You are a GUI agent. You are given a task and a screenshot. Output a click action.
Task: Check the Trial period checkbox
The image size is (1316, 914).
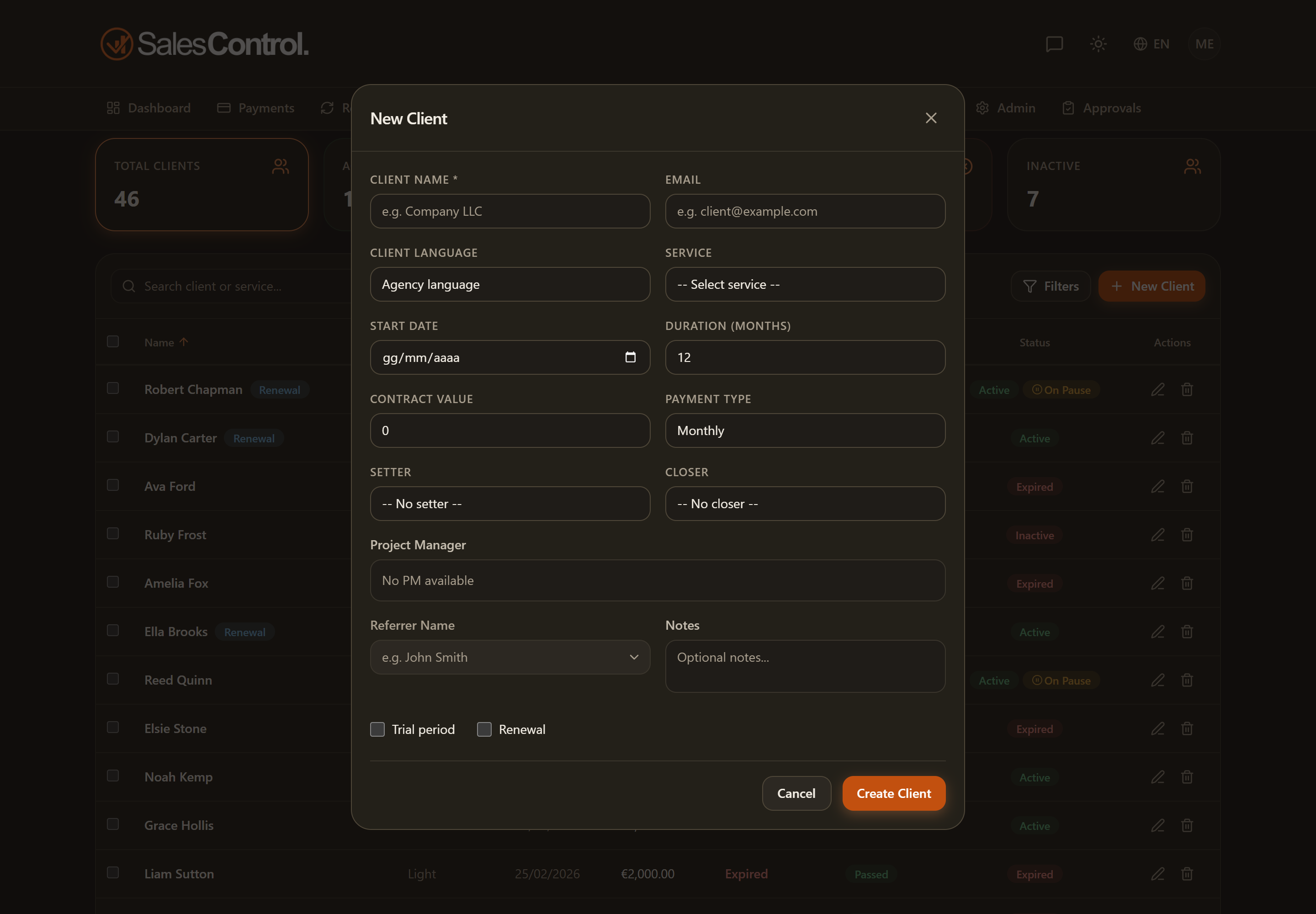pos(377,729)
